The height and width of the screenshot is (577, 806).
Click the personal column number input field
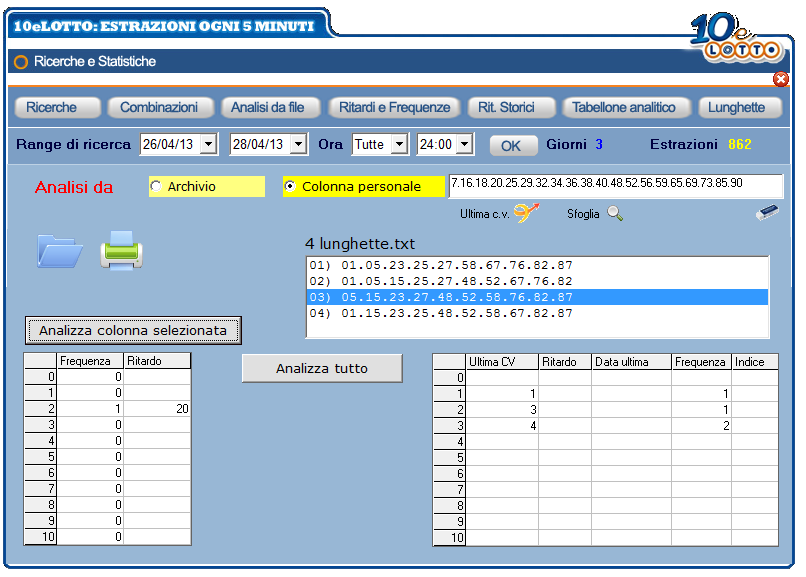616,185
